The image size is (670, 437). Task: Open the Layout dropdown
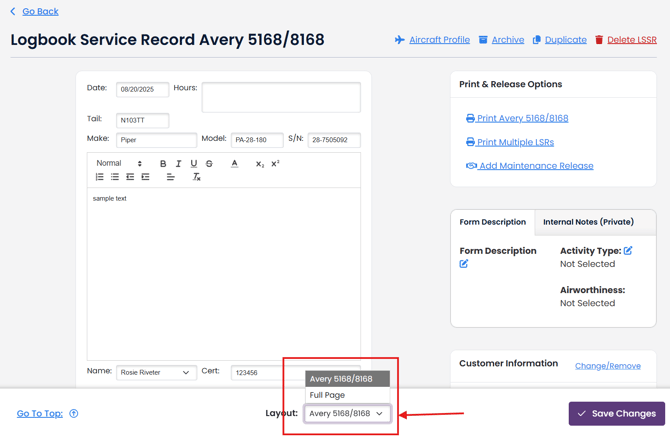point(347,414)
